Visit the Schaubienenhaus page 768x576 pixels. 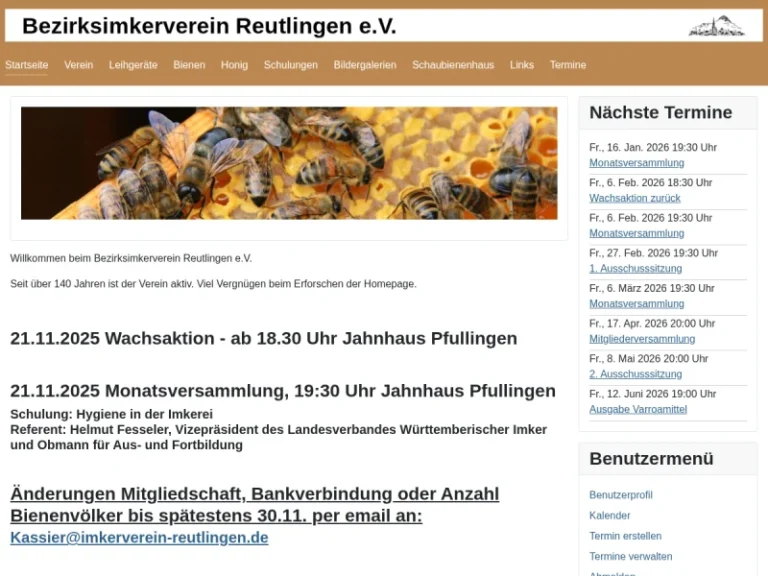tap(453, 65)
